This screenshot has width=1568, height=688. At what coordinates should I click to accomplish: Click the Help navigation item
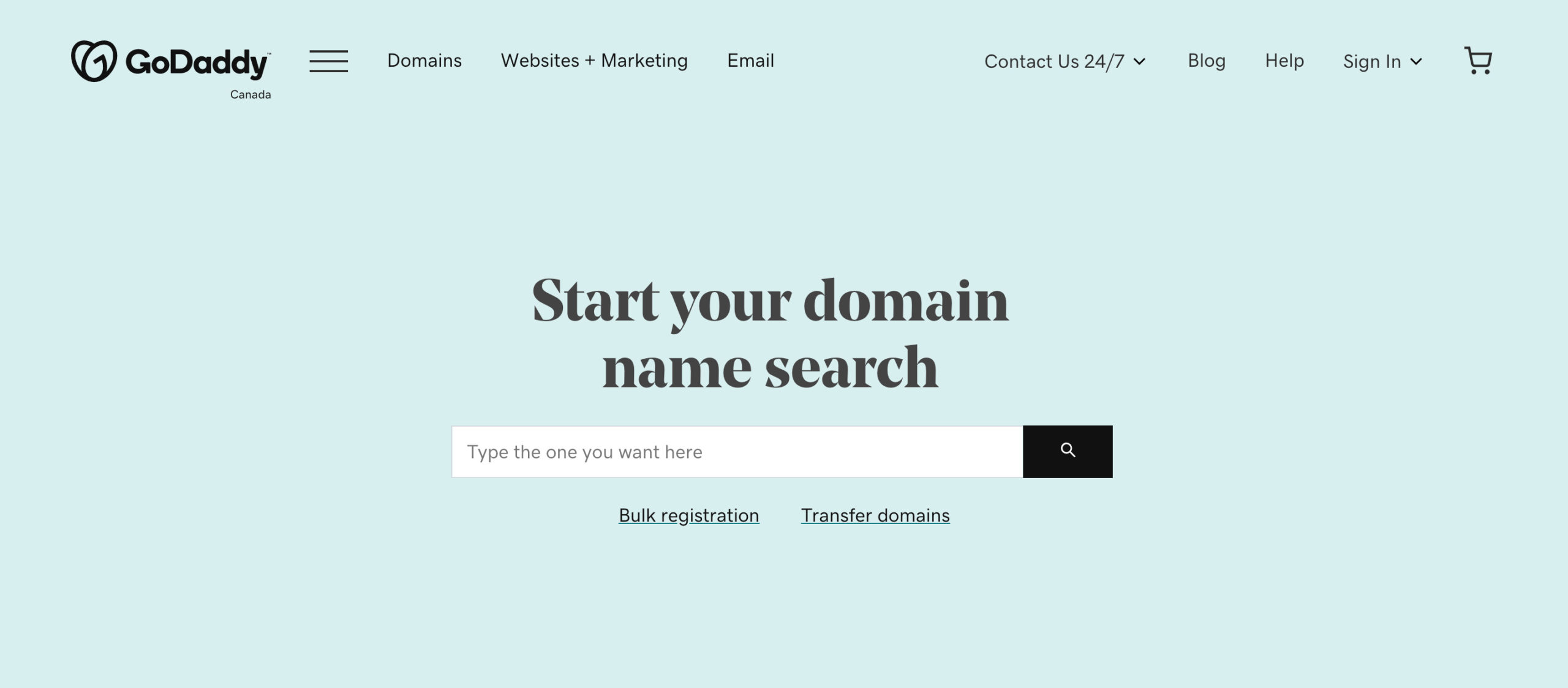[x=1284, y=60]
